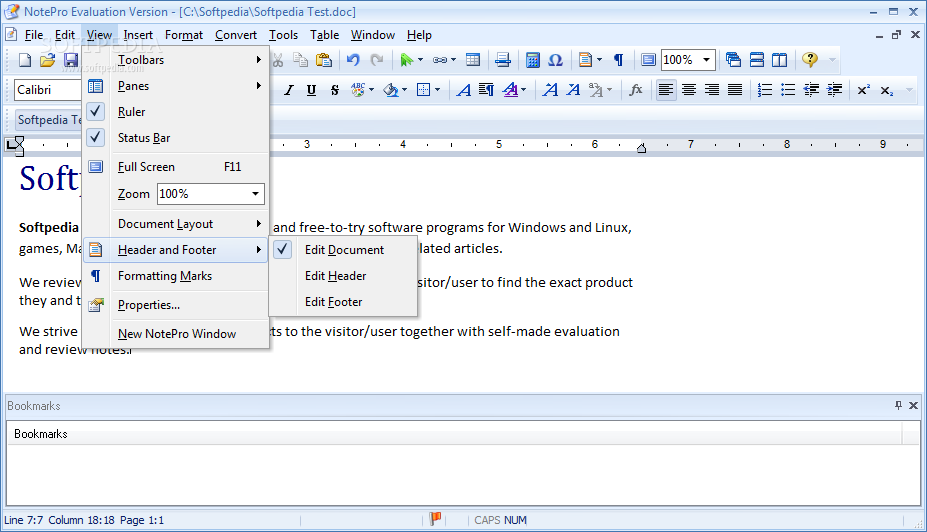Open the spell check dropdown arrow

372,90
